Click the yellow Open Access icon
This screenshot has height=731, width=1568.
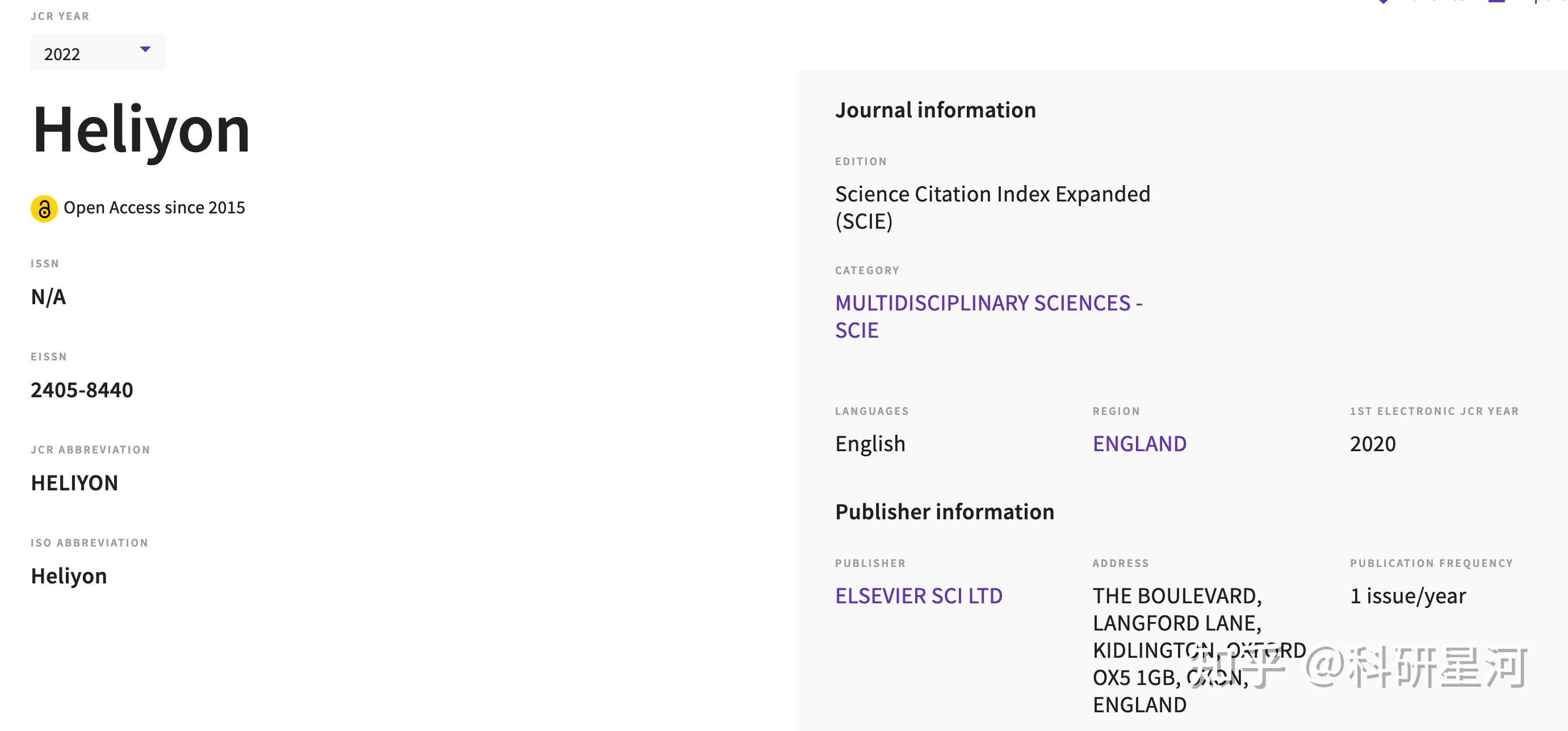(44, 209)
